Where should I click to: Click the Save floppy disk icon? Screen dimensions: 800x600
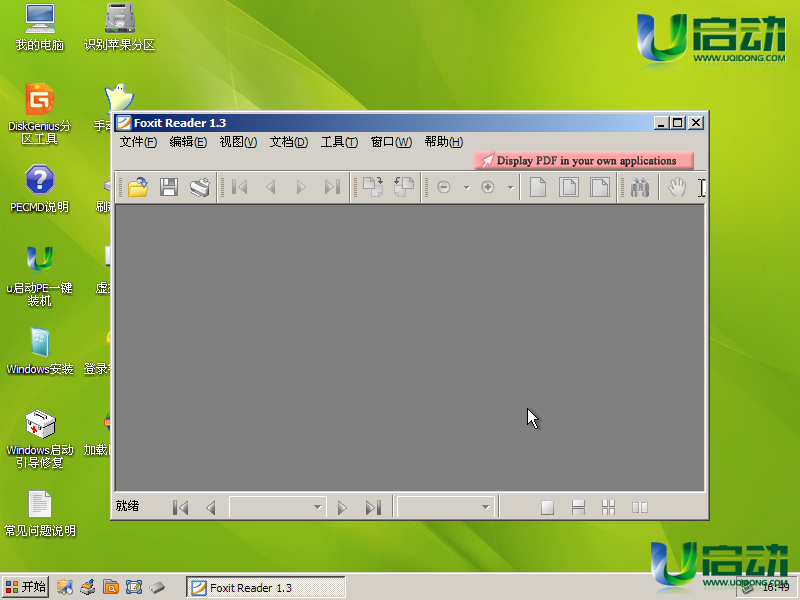tap(169, 187)
